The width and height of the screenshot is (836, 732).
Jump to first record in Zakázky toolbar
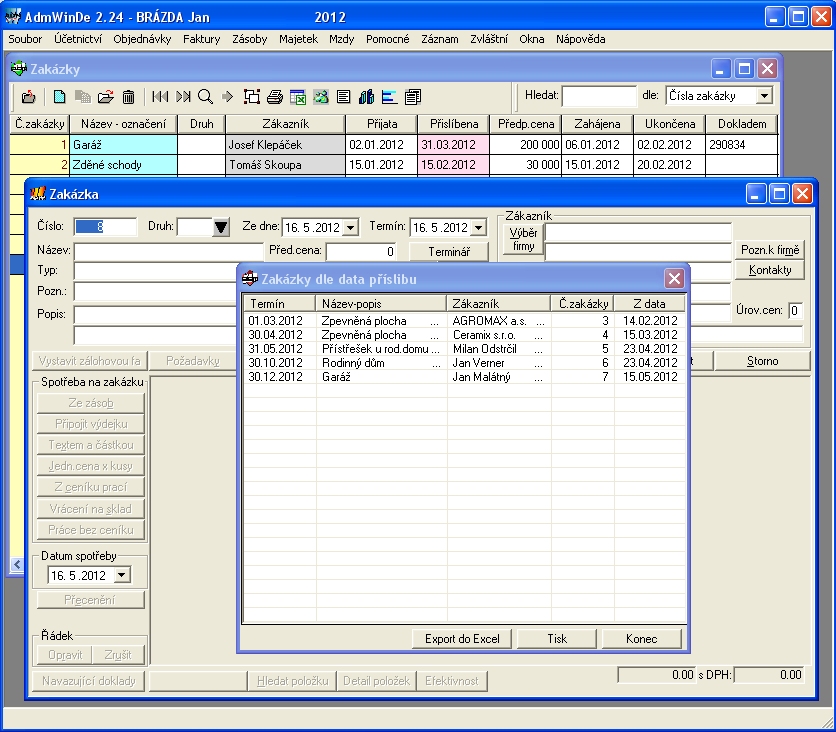(x=160, y=96)
